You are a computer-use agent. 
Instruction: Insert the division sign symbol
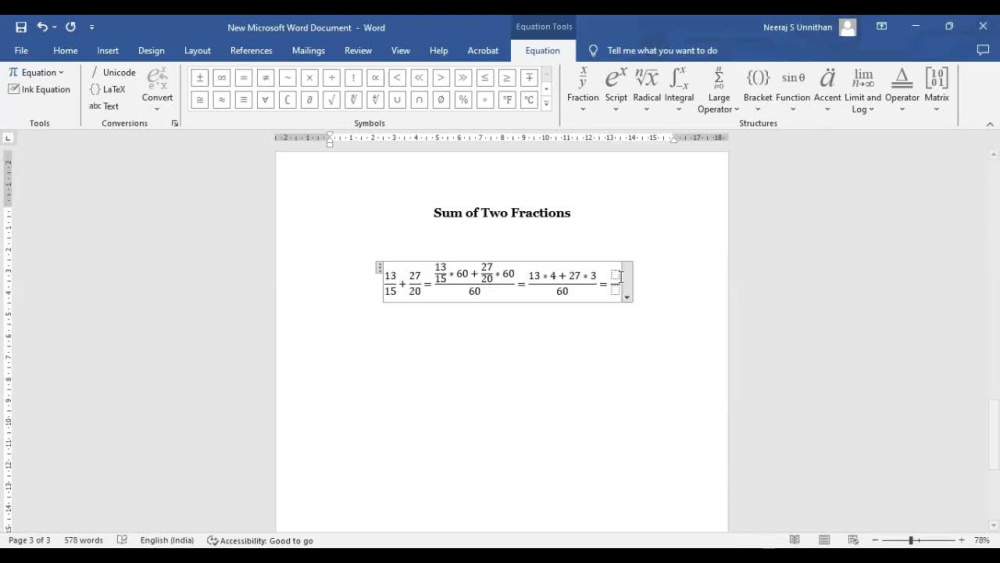(331, 78)
